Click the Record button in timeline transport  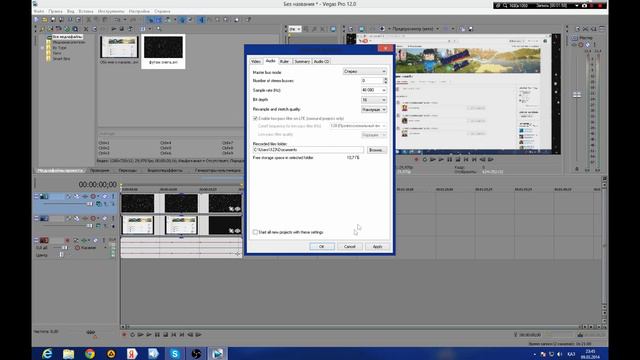coord(124,335)
